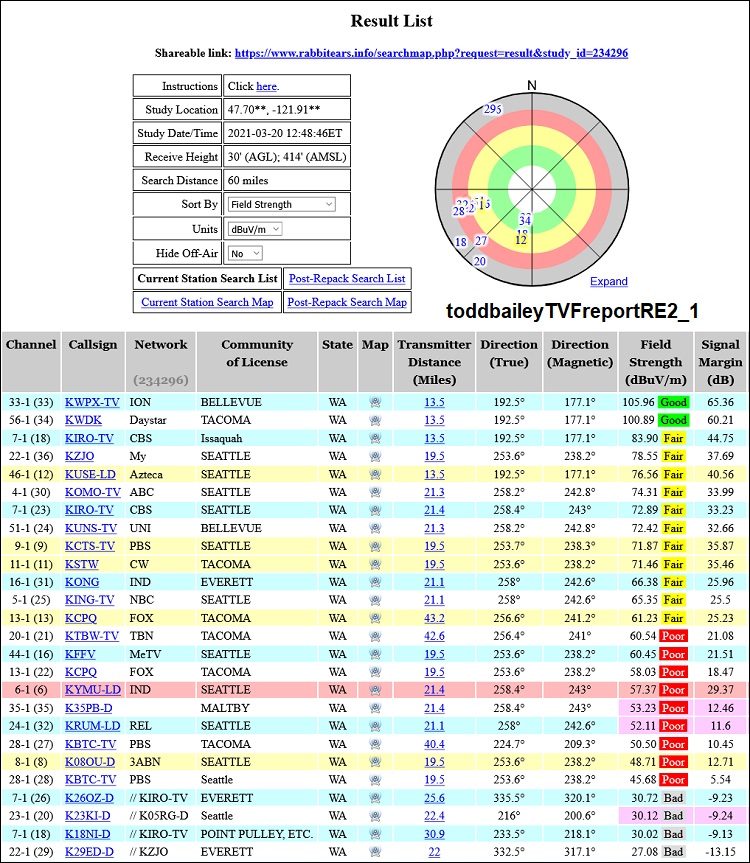The height and width of the screenshot is (863, 750).
Task: Open Post-Repack Search List
Action: (x=346, y=278)
